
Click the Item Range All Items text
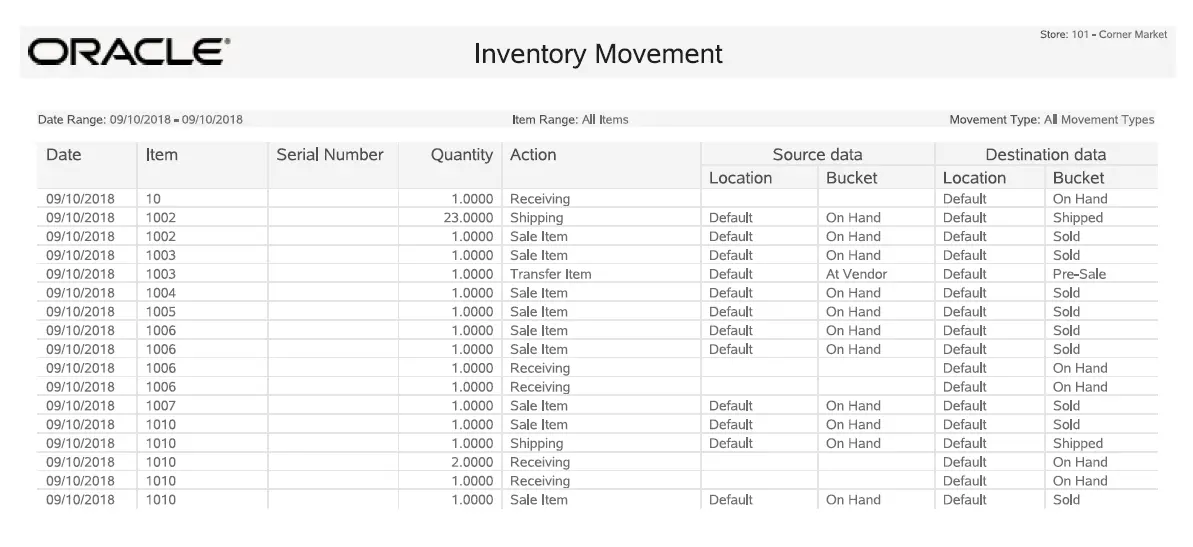[570, 119]
